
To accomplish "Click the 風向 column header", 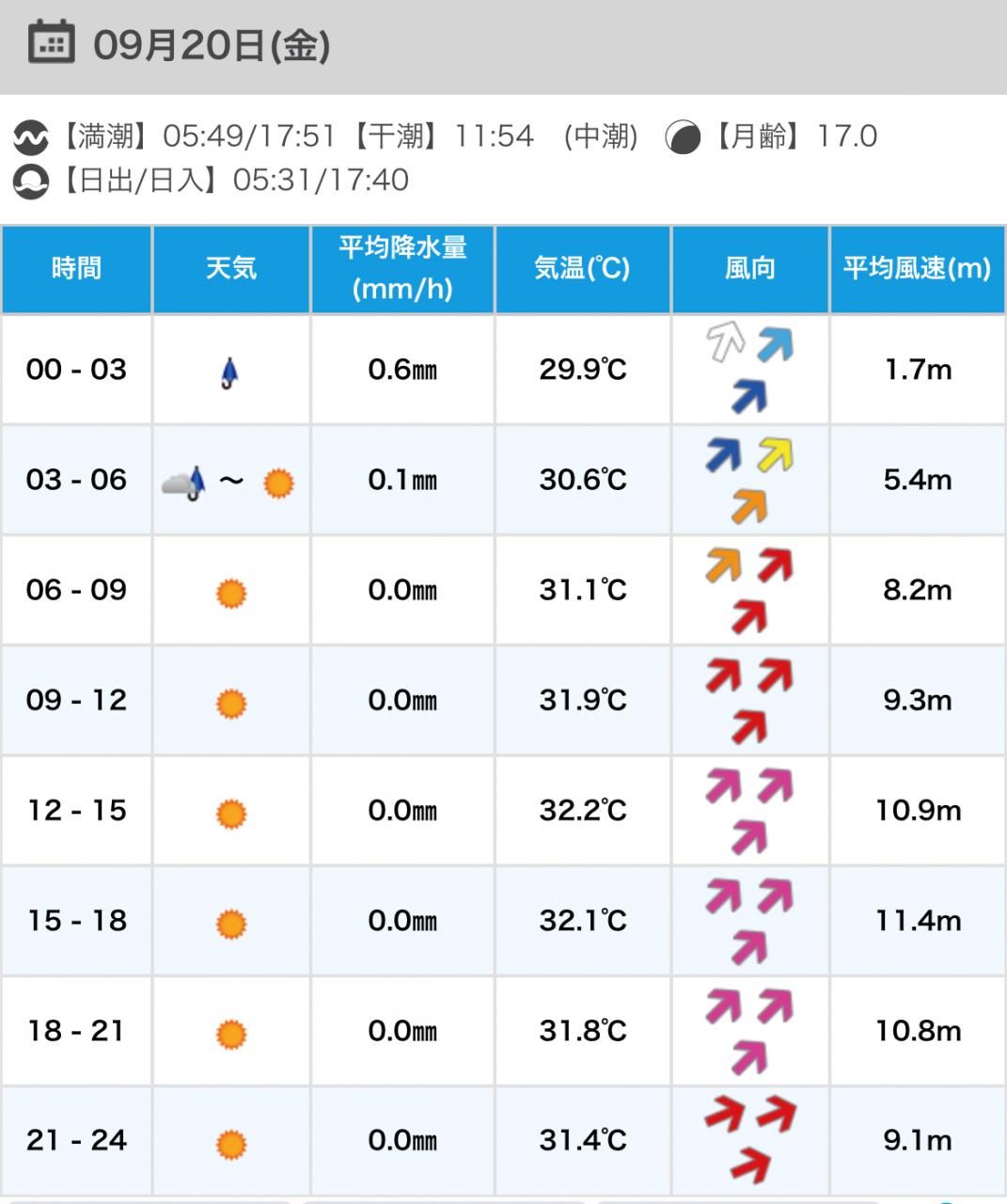I will pyautogui.click(x=749, y=269).
